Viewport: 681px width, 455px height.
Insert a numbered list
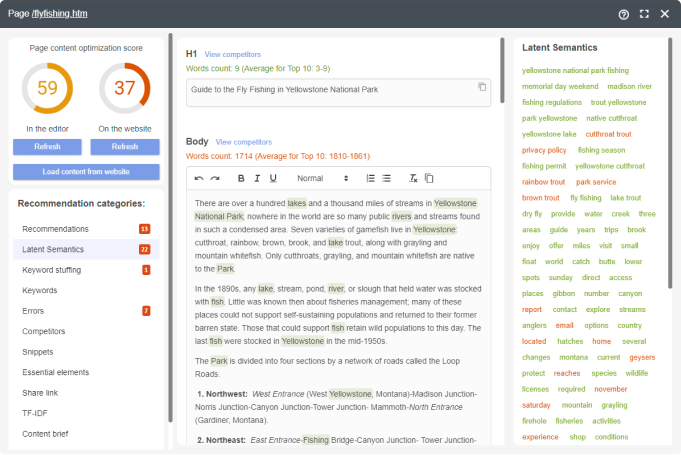[x=370, y=178]
